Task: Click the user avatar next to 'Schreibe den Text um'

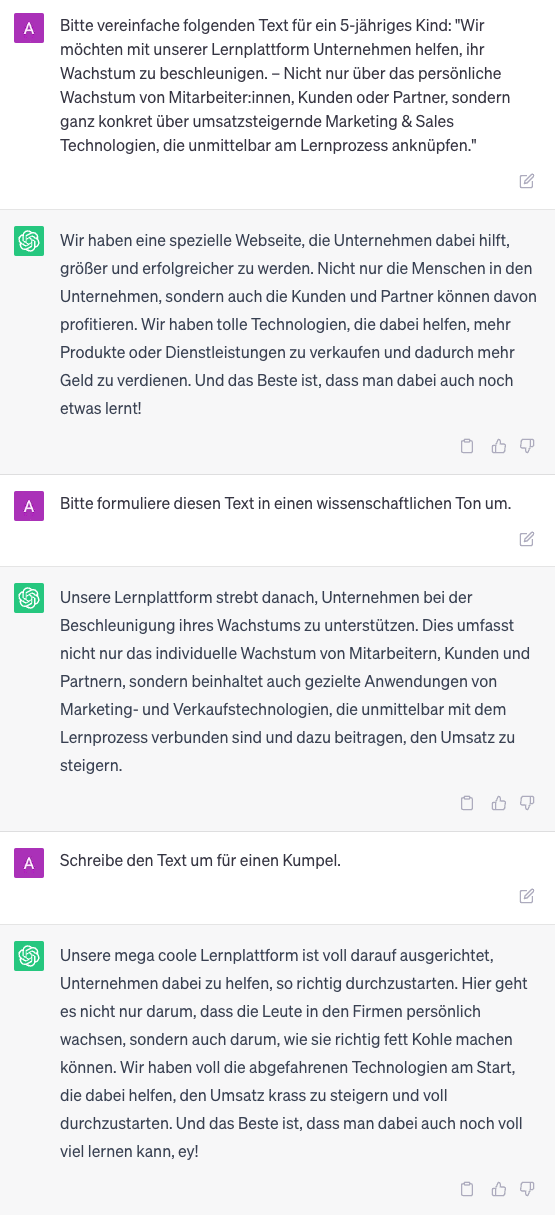Action: [29, 863]
